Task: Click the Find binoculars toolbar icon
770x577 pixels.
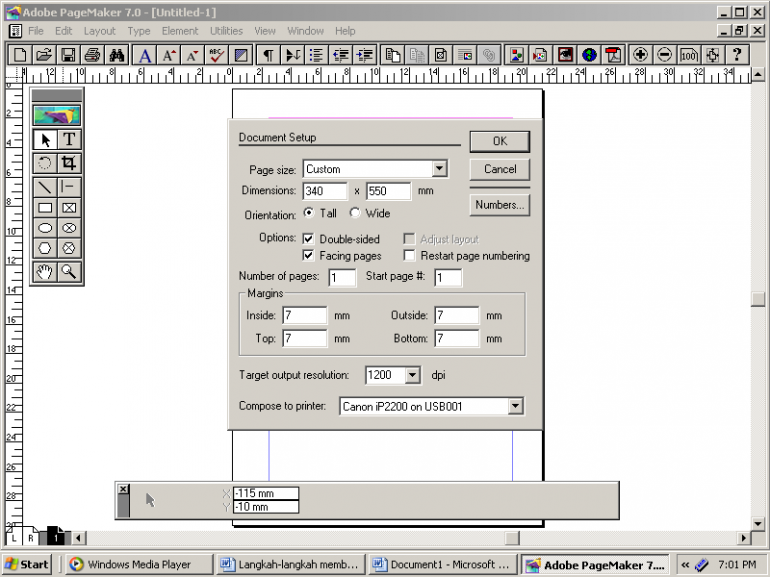Action: 116,55
